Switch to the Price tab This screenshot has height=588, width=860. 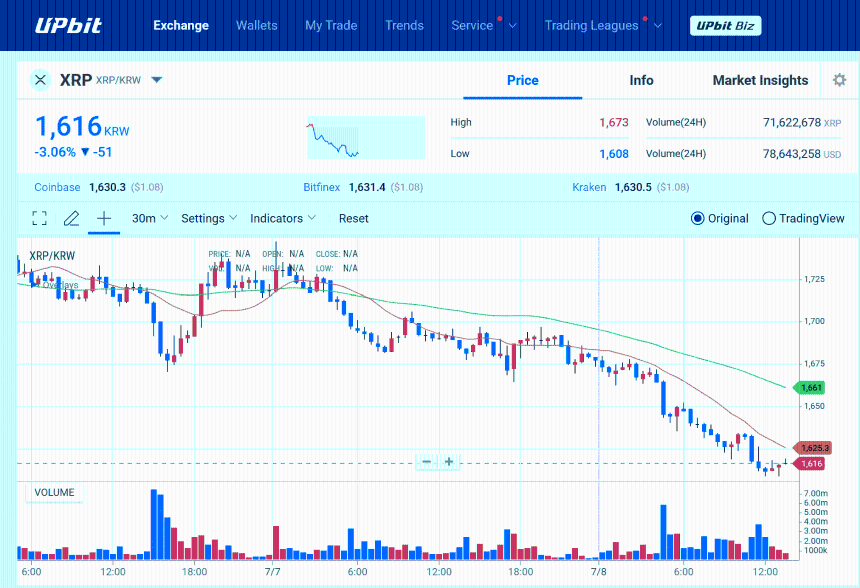click(523, 81)
